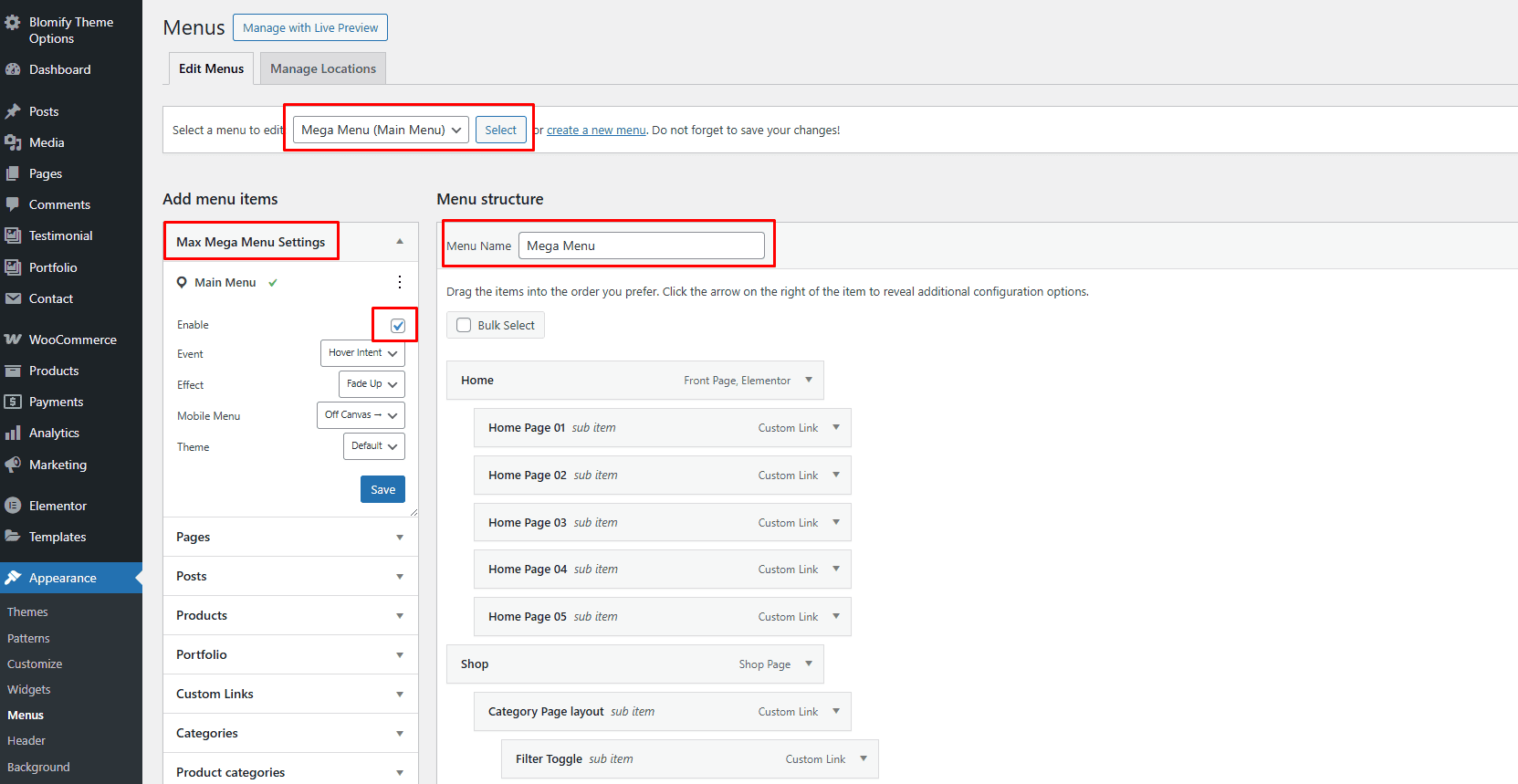Expand the Home Page 03 item settings

[x=836, y=522]
